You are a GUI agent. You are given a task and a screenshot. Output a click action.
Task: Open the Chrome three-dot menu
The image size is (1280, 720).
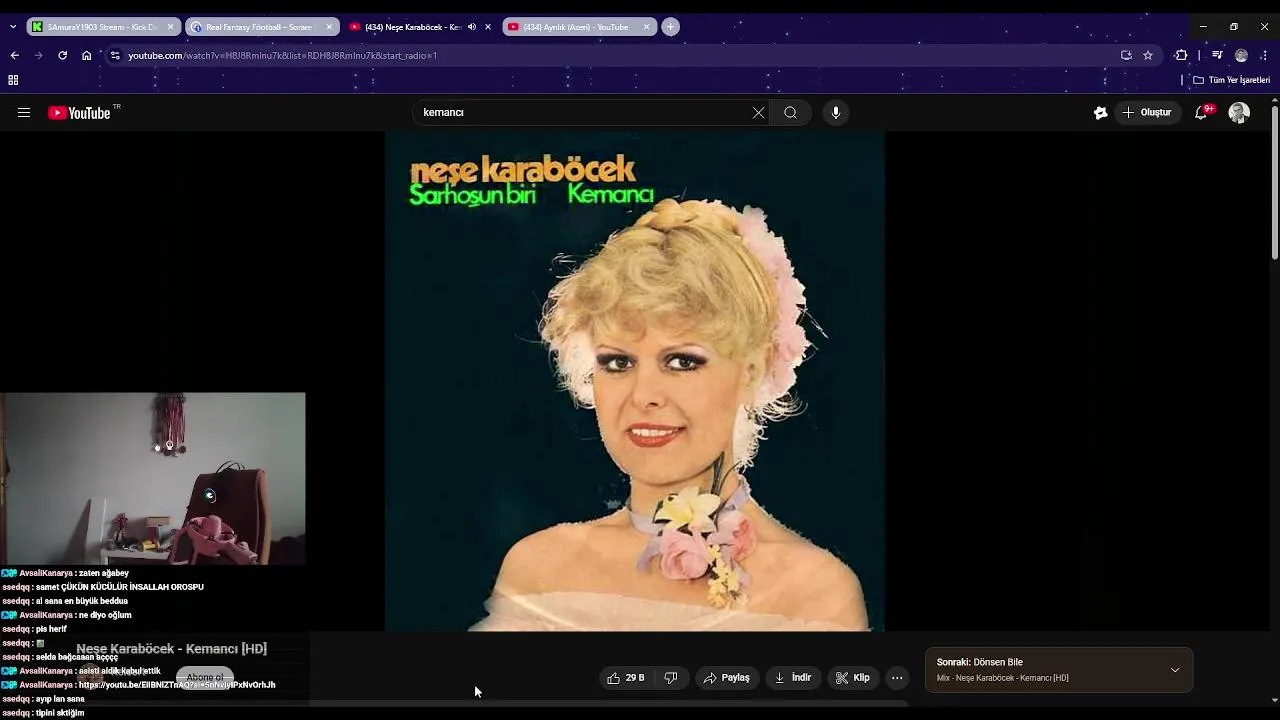pos(1264,55)
